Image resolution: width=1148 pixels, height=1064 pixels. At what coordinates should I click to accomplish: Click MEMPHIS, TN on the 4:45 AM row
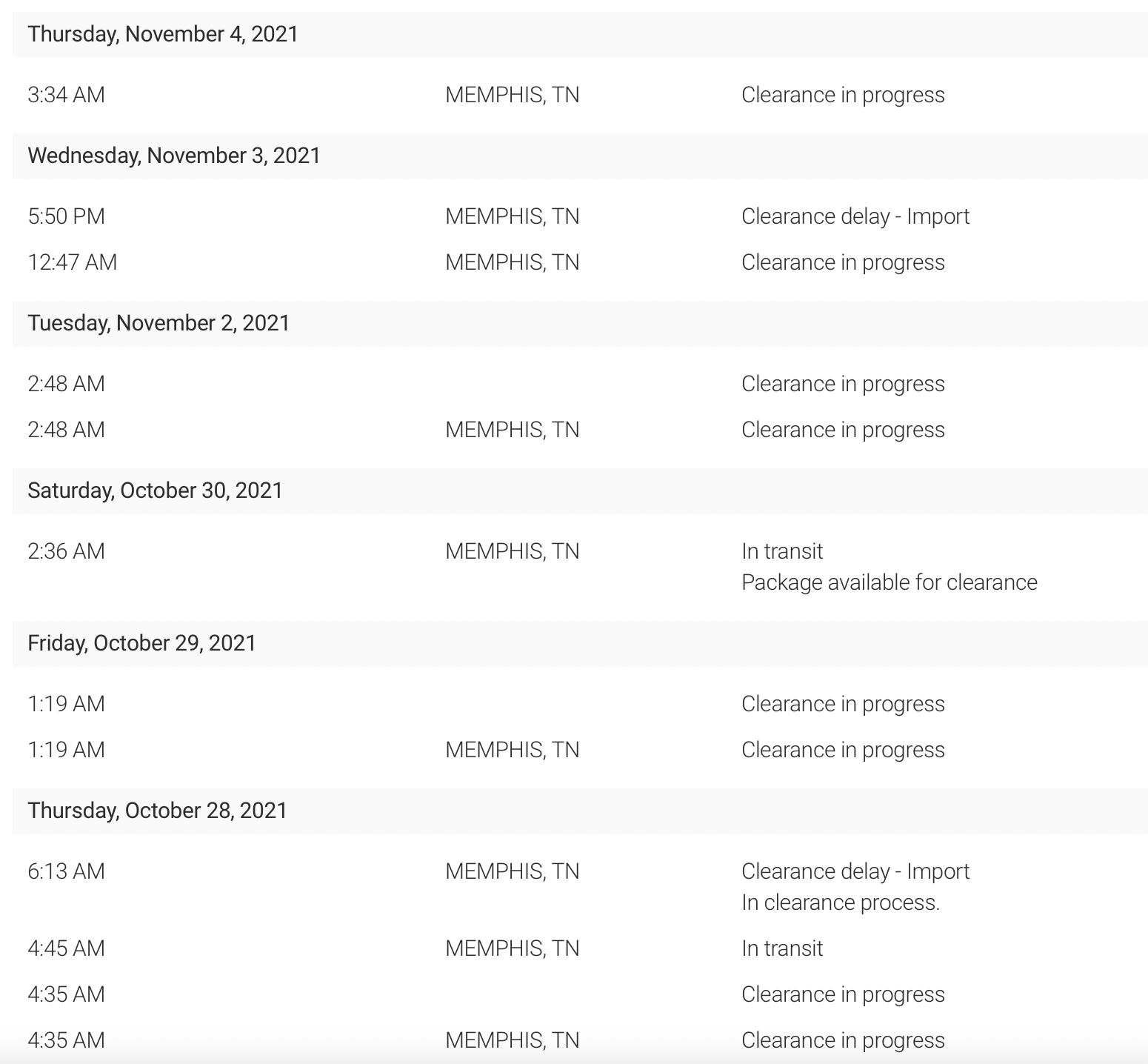pos(513,948)
